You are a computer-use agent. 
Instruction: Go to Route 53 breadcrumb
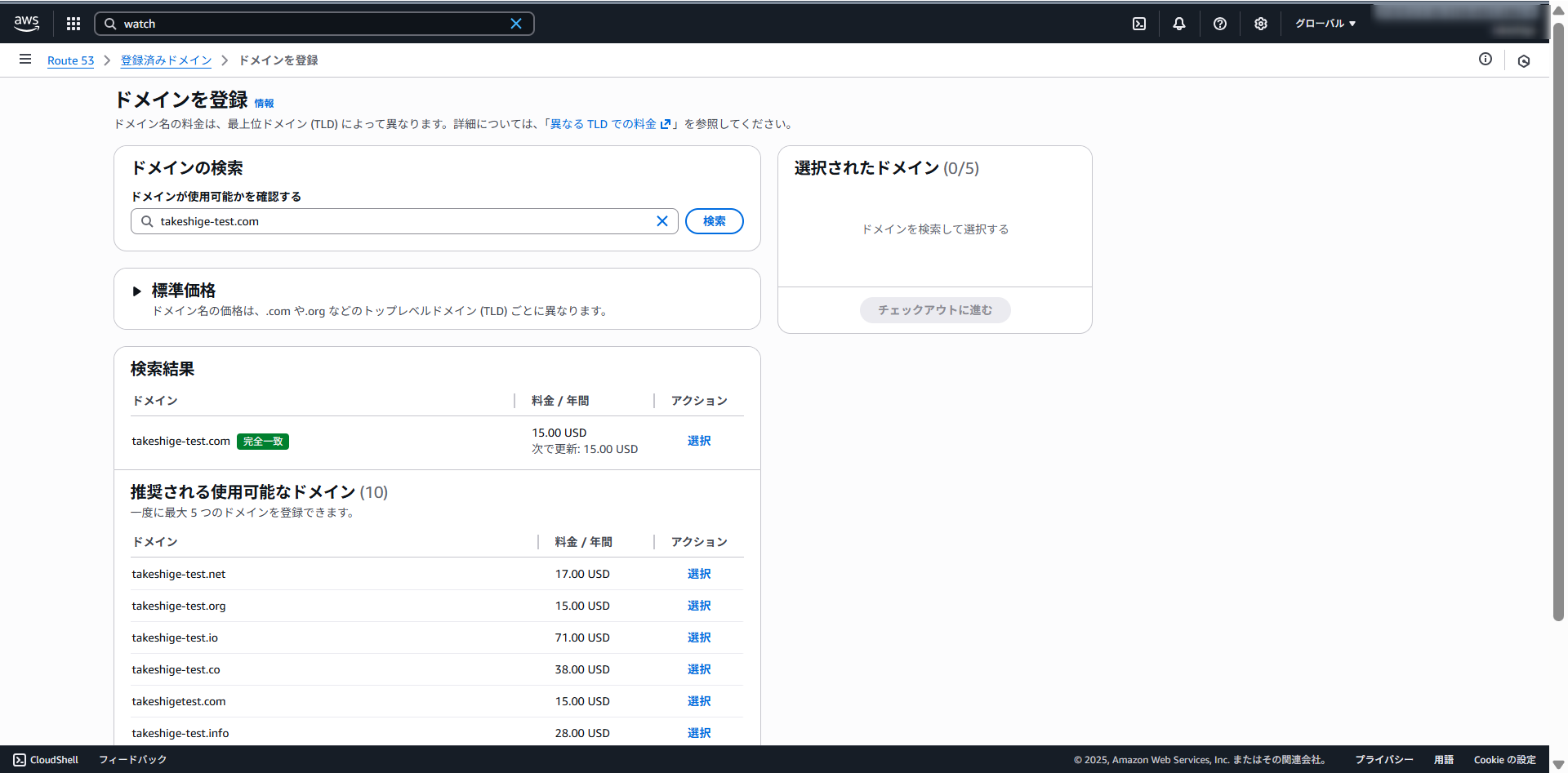pos(70,60)
